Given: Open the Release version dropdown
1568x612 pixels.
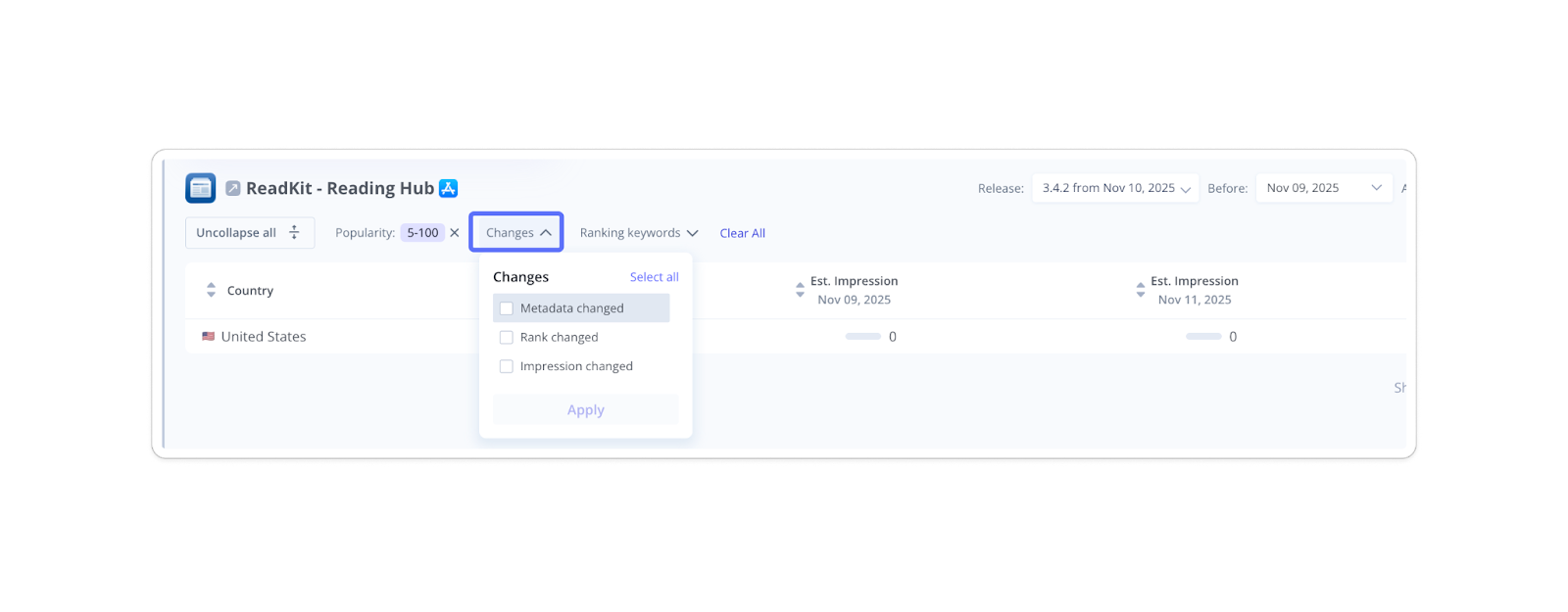Looking at the screenshot, I should (1115, 188).
